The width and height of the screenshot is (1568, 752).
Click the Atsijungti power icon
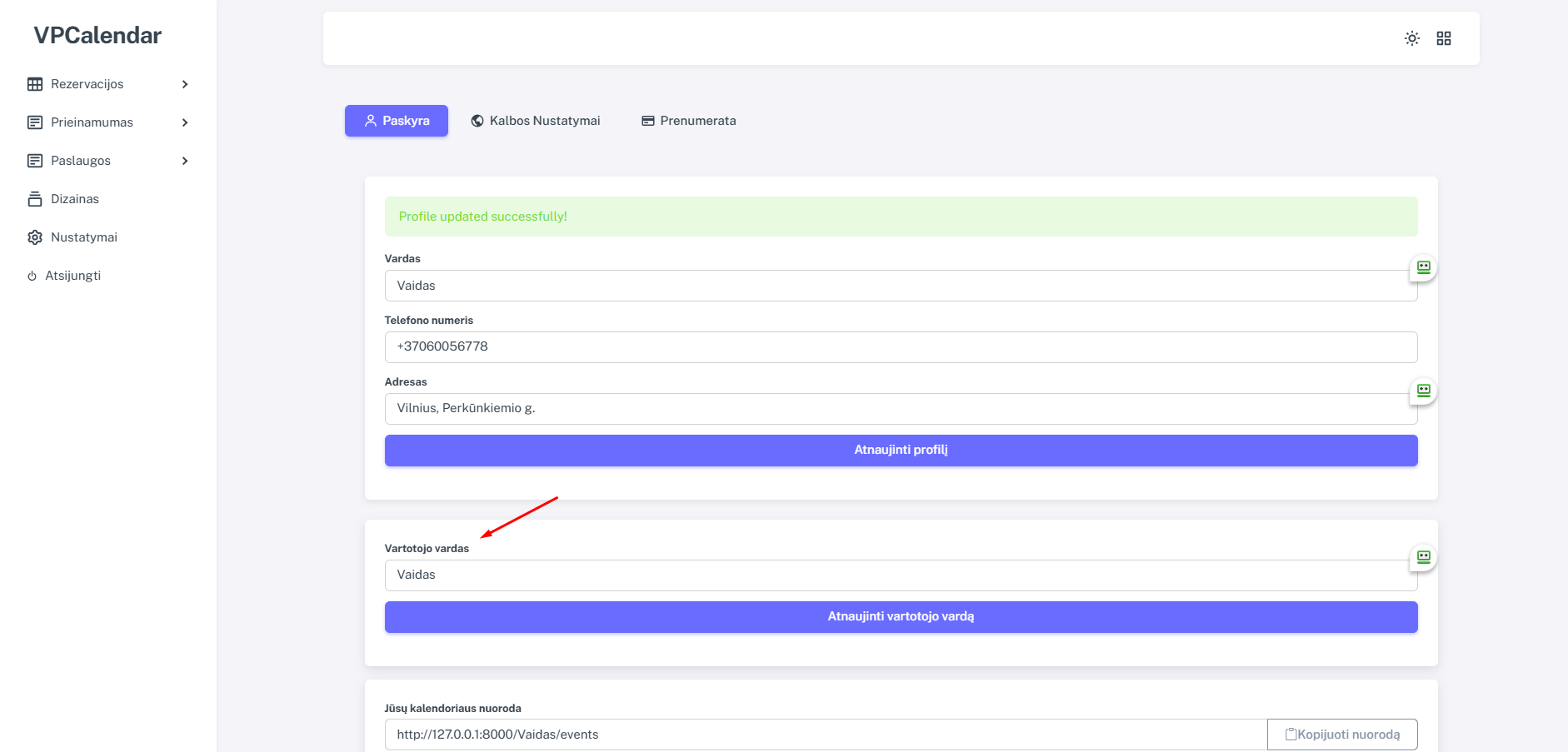[32, 276]
